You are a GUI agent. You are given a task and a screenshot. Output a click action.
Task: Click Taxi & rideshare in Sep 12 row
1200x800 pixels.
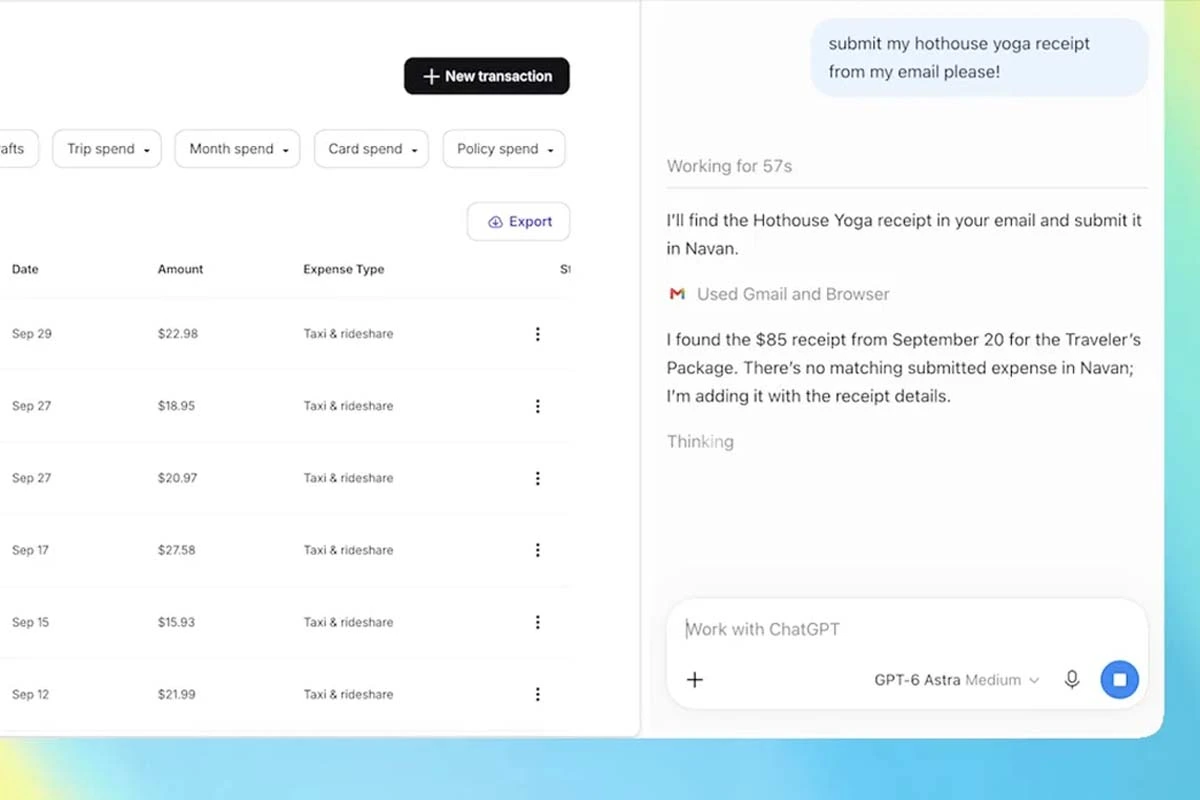[348, 694]
